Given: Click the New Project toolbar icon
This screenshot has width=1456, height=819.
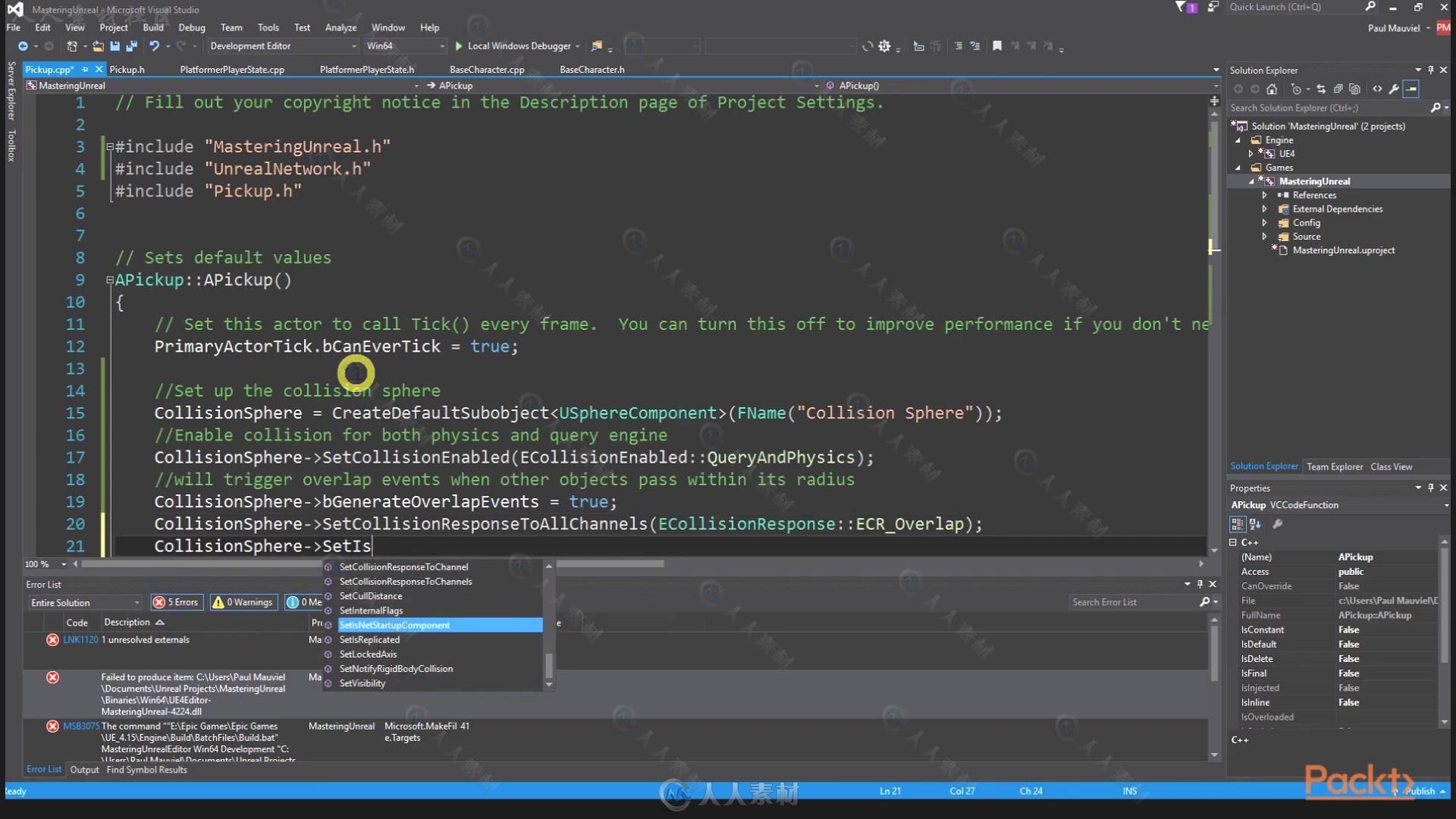Looking at the screenshot, I should [x=72, y=46].
